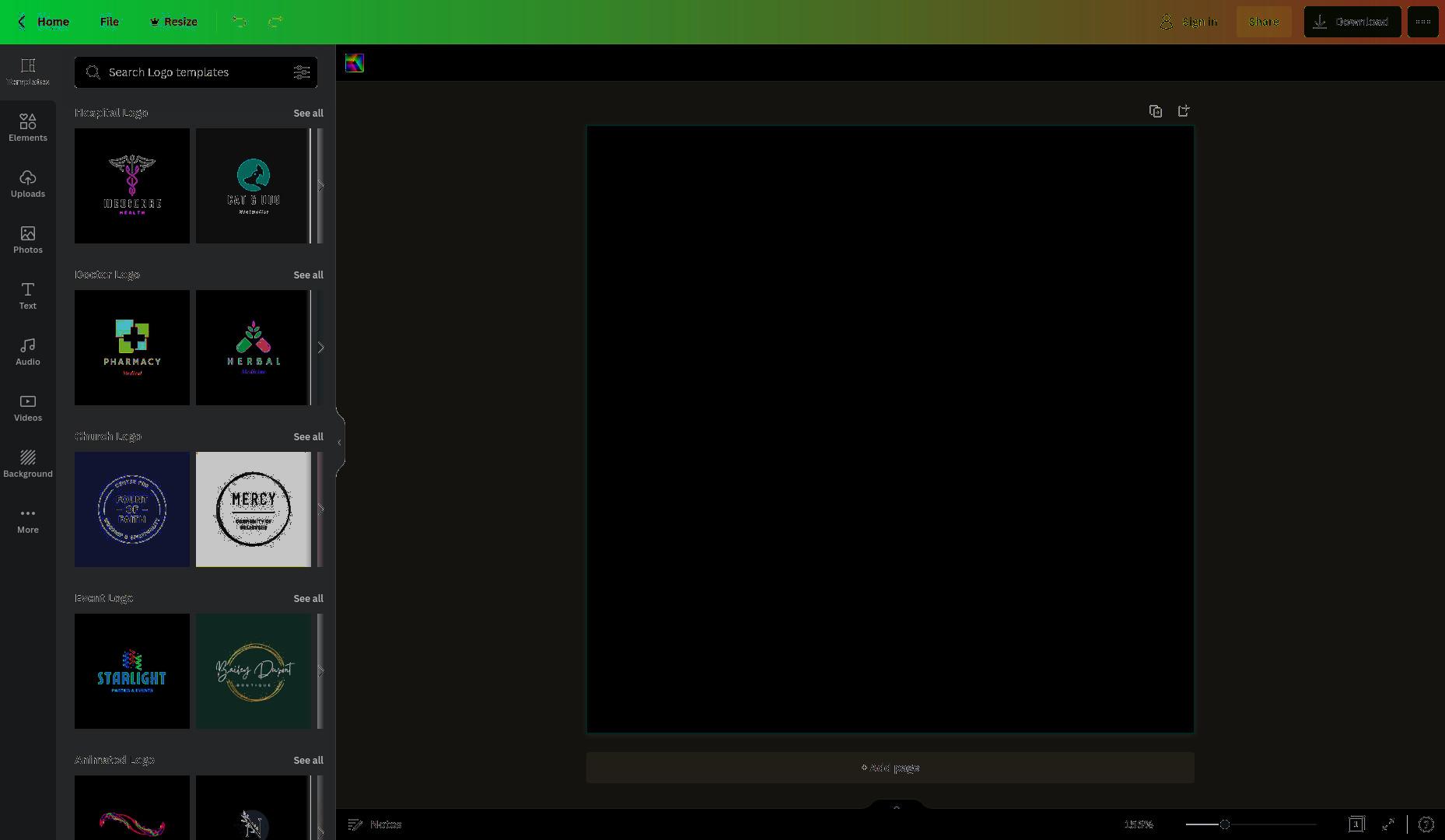Expand Church Logo row with right chevron
This screenshot has height=840, width=1445.
click(x=320, y=509)
